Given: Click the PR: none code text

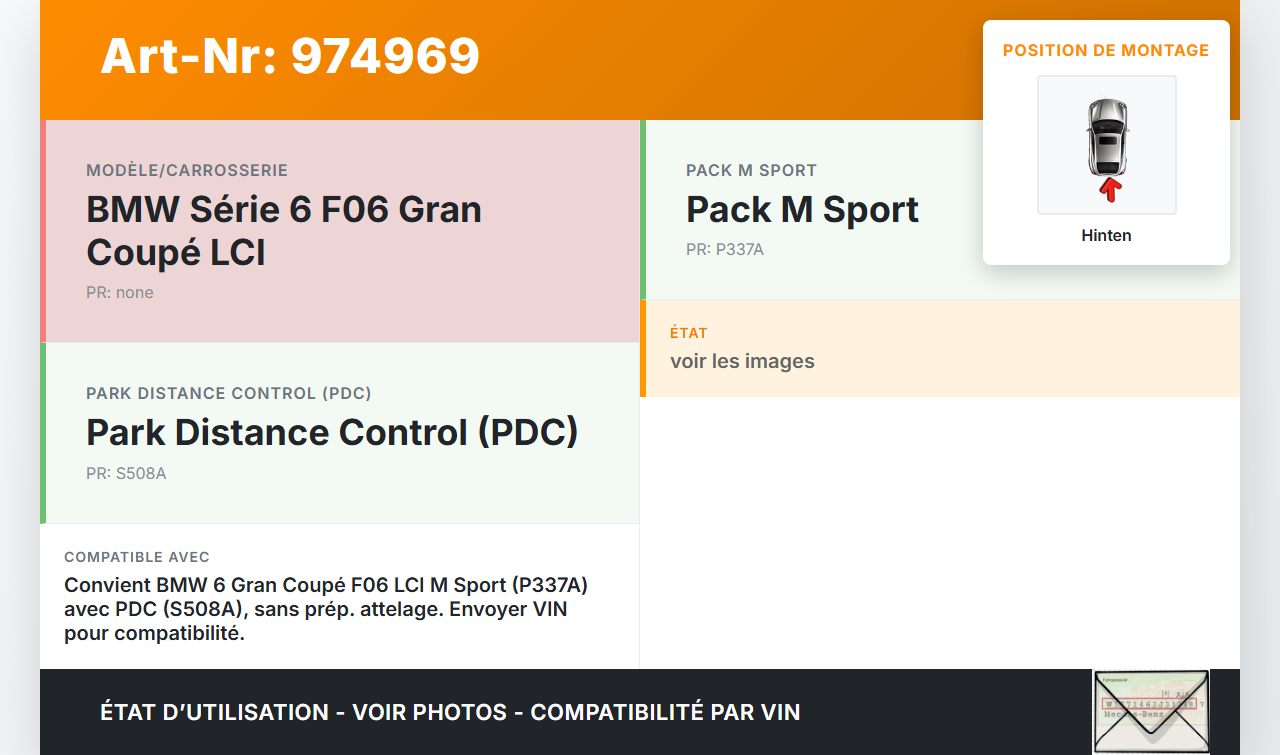Looking at the screenshot, I should click(120, 293).
